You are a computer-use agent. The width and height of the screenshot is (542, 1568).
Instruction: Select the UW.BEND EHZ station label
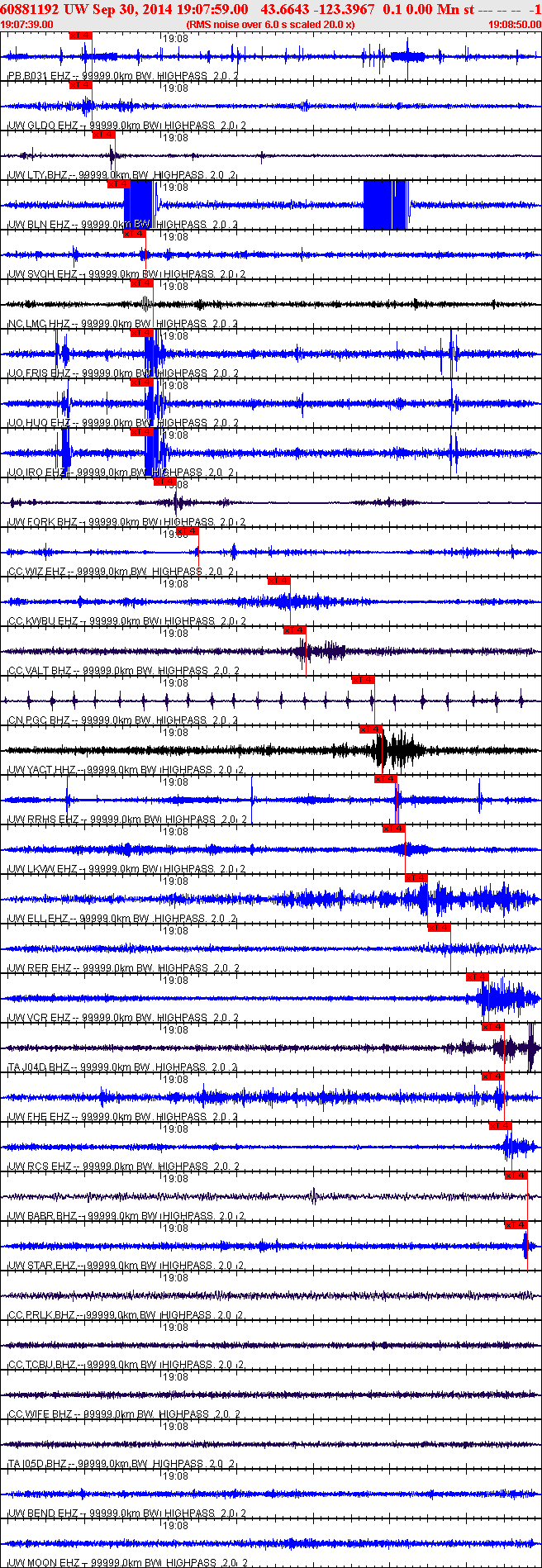tap(42, 1513)
